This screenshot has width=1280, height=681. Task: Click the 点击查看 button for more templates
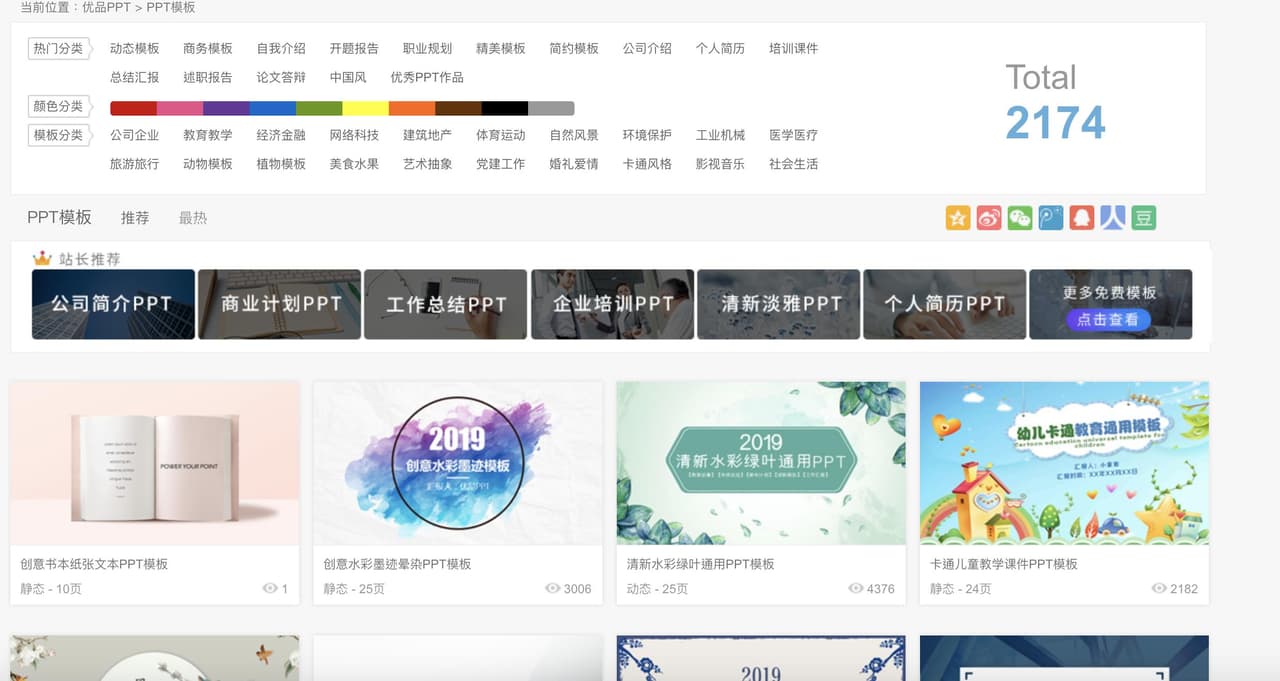1108,320
